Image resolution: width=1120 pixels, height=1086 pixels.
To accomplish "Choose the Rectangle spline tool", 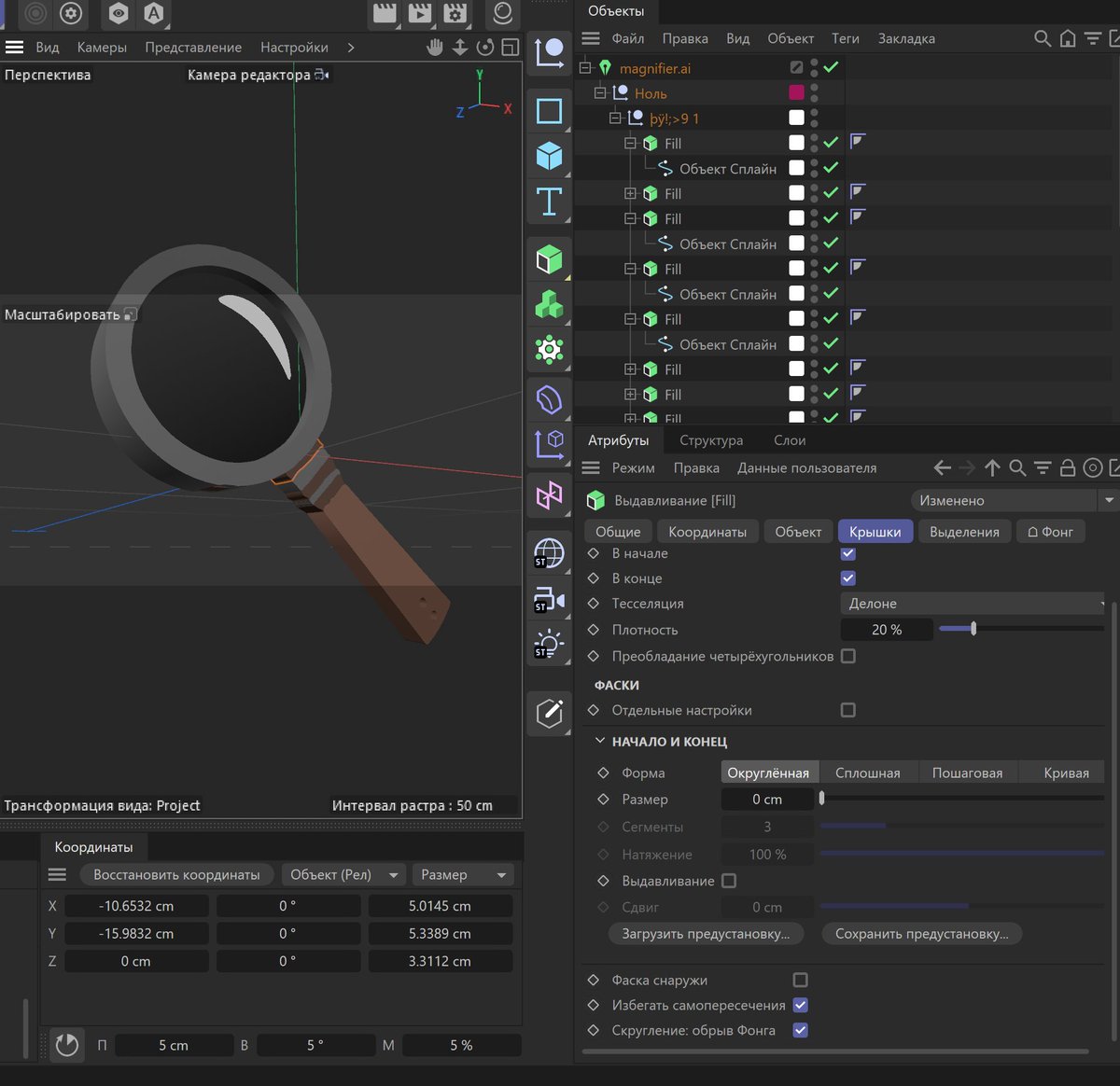I will coord(549,111).
